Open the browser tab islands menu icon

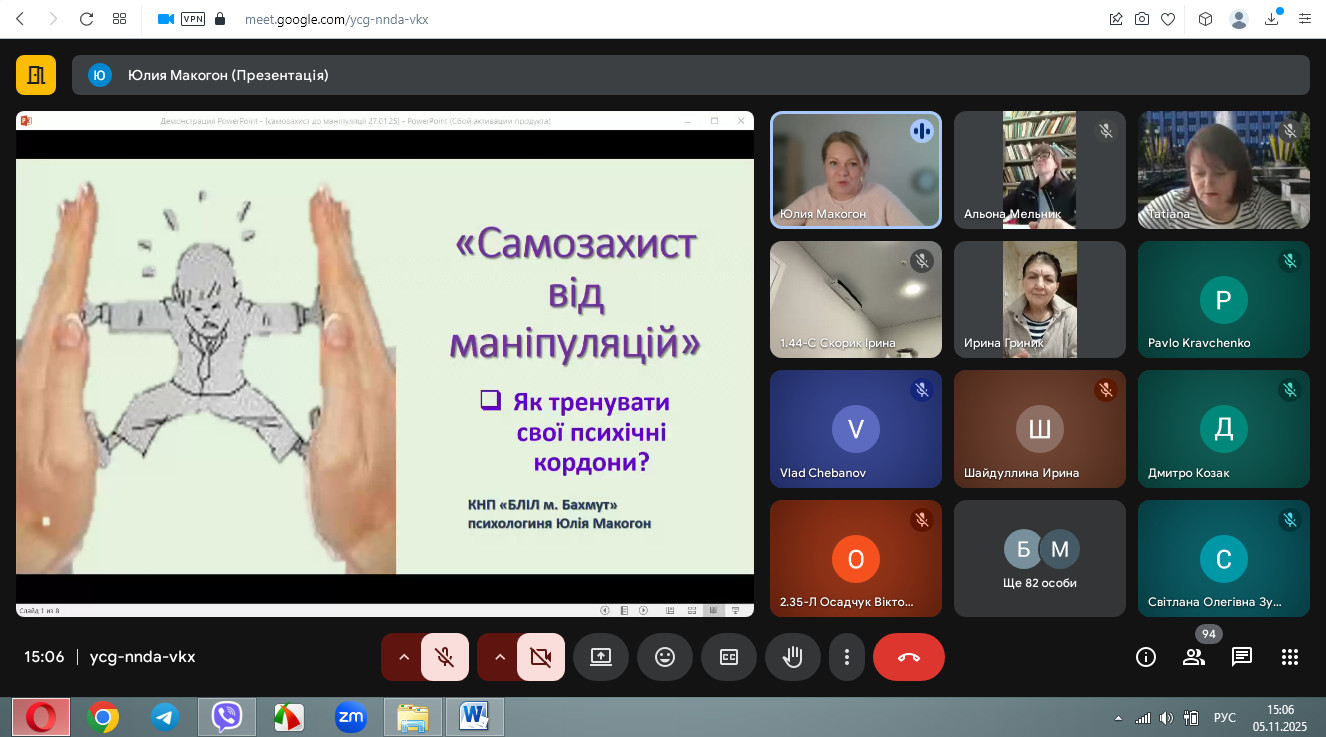pyautogui.click(x=120, y=19)
